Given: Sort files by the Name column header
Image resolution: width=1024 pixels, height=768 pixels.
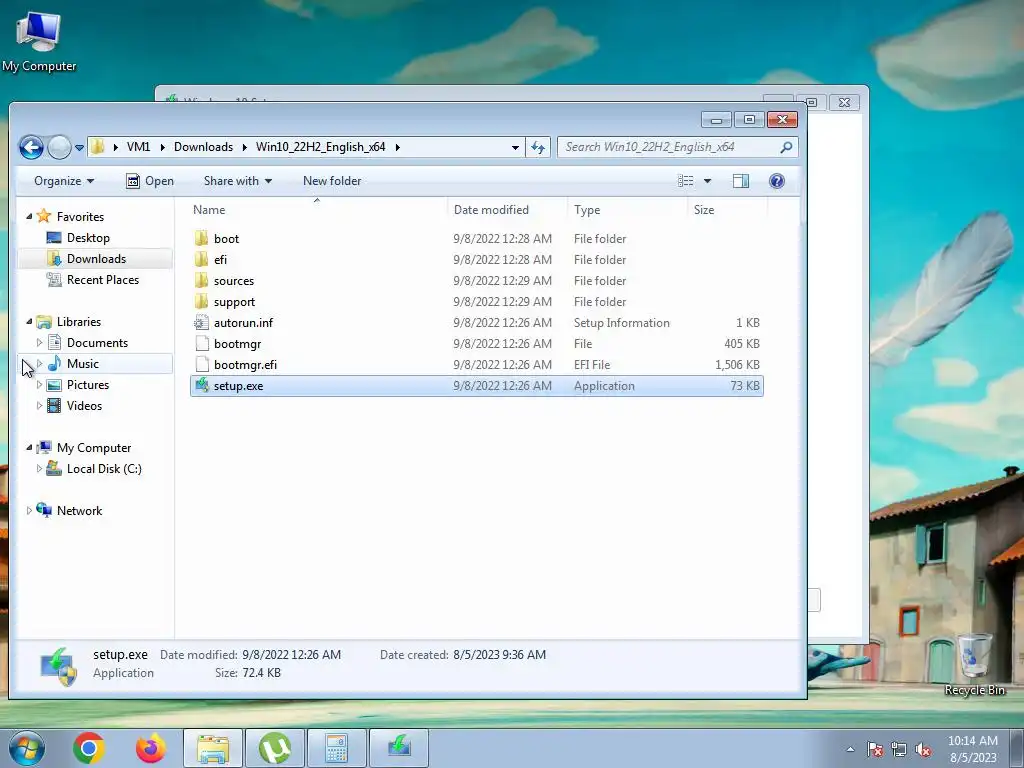Looking at the screenshot, I should click(317, 210).
